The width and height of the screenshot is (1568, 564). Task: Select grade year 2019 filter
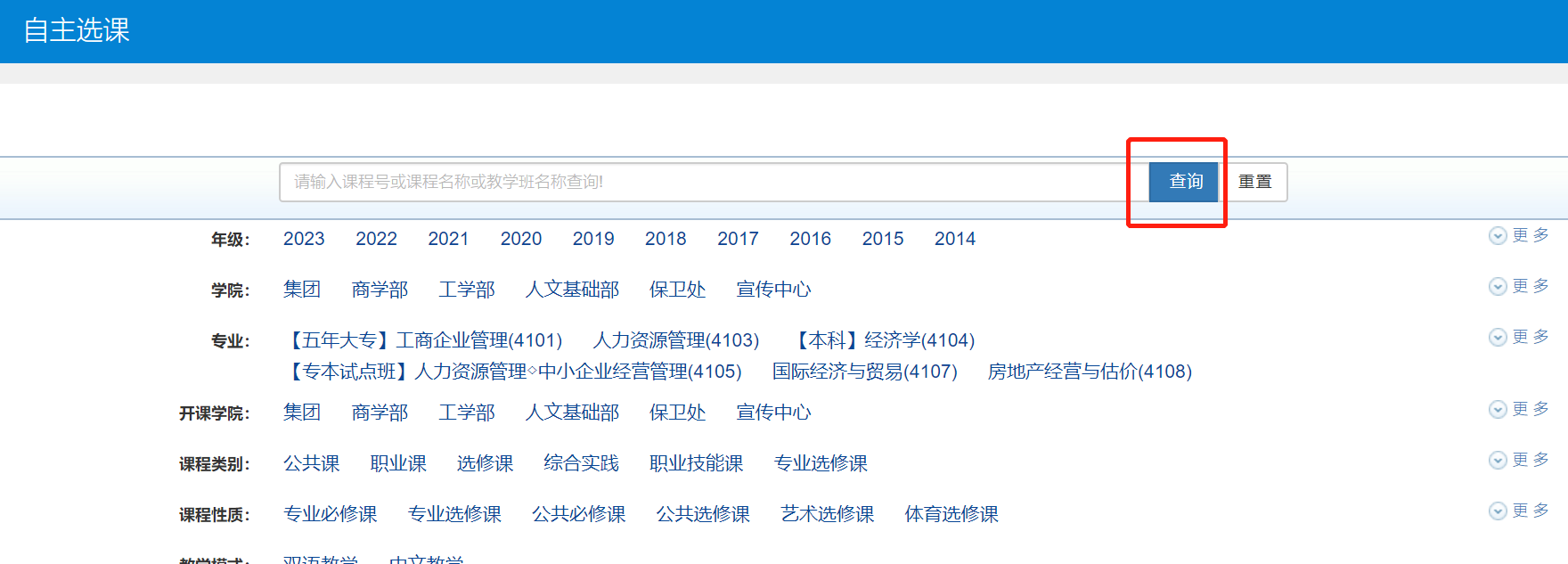coord(593,239)
